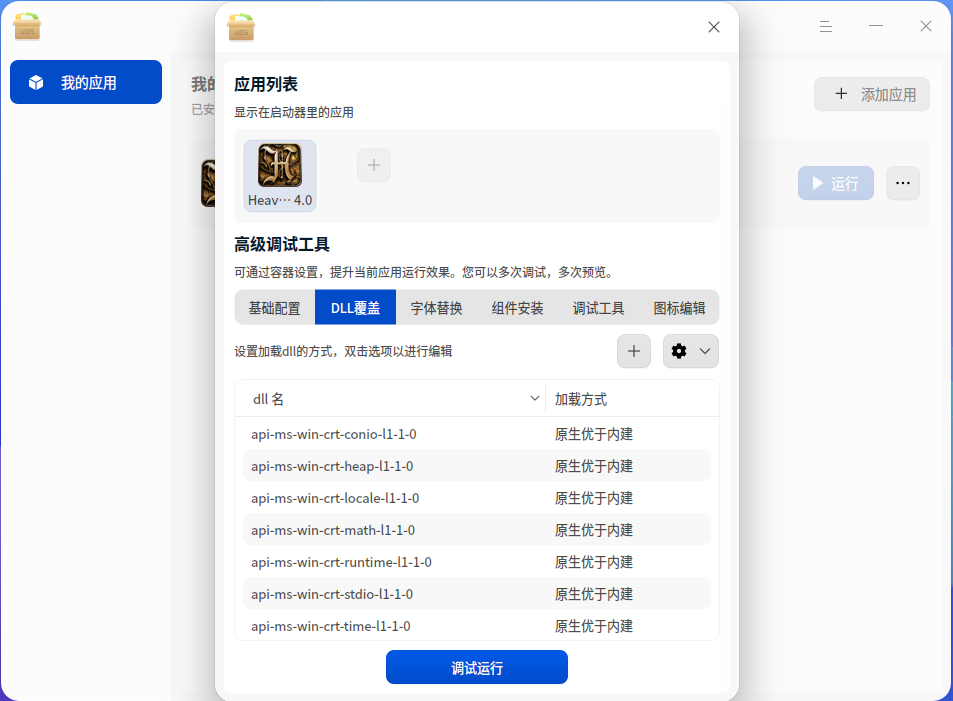Open the three-dot more menu in main window
The width and height of the screenshot is (953, 701).
pyautogui.click(x=903, y=183)
